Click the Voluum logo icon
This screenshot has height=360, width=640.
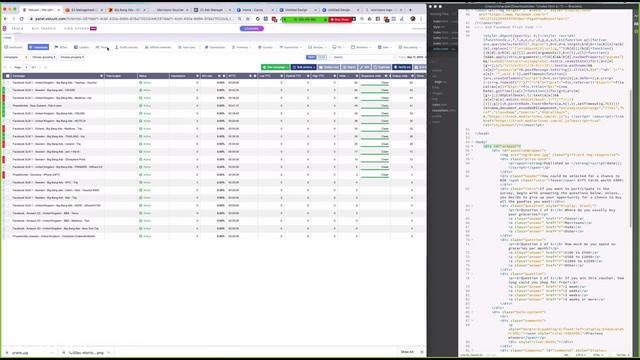click(x=4, y=29)
